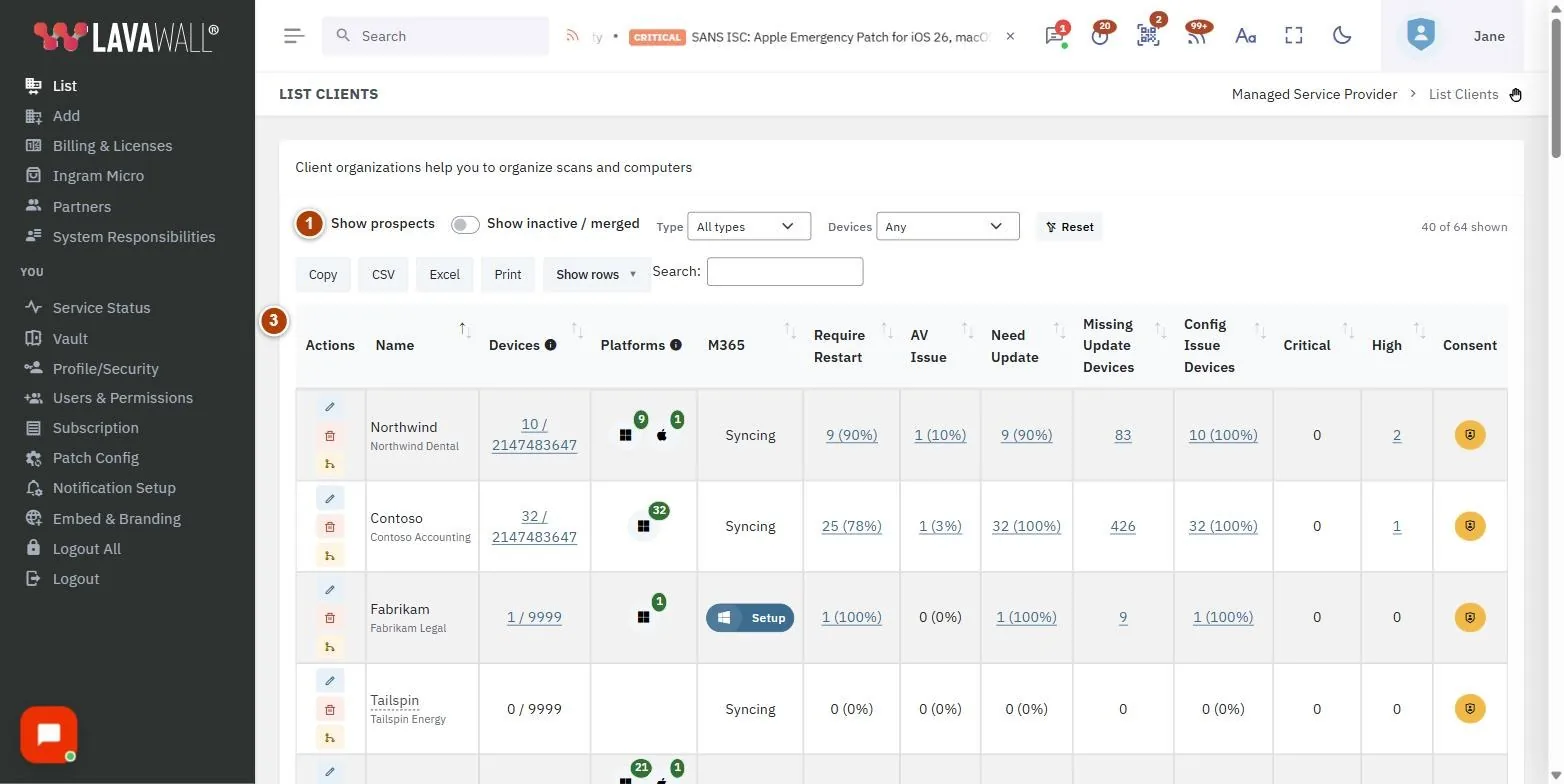Click the table Search input field
Screen dimensions: 1564x784
(x=785, y=271)
